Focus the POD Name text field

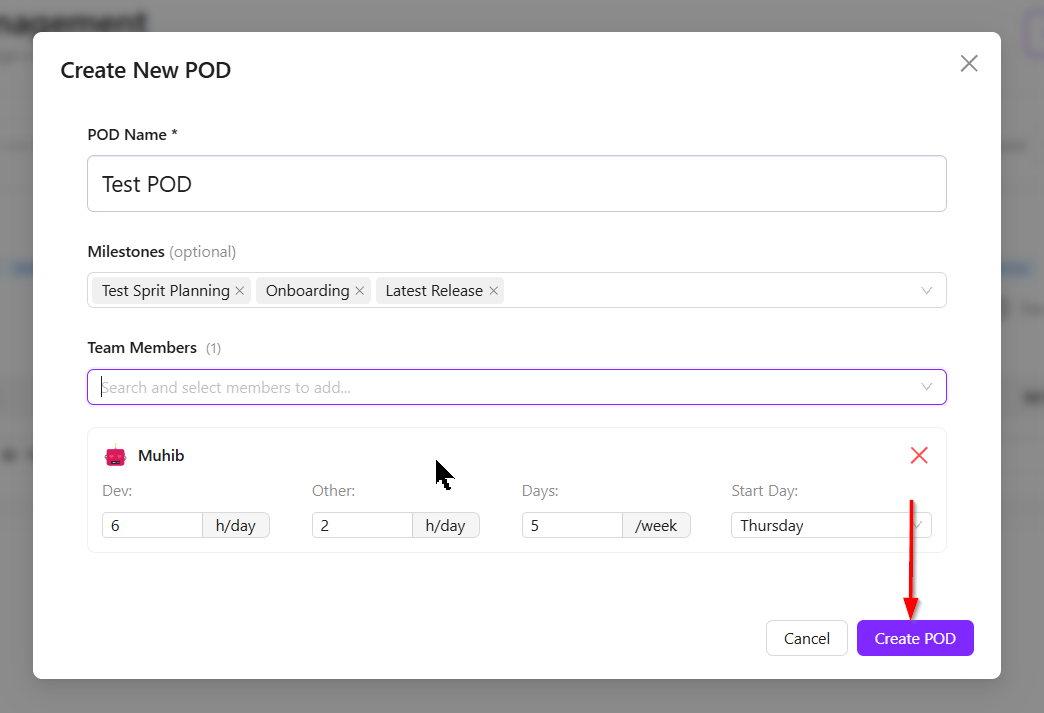516,184
